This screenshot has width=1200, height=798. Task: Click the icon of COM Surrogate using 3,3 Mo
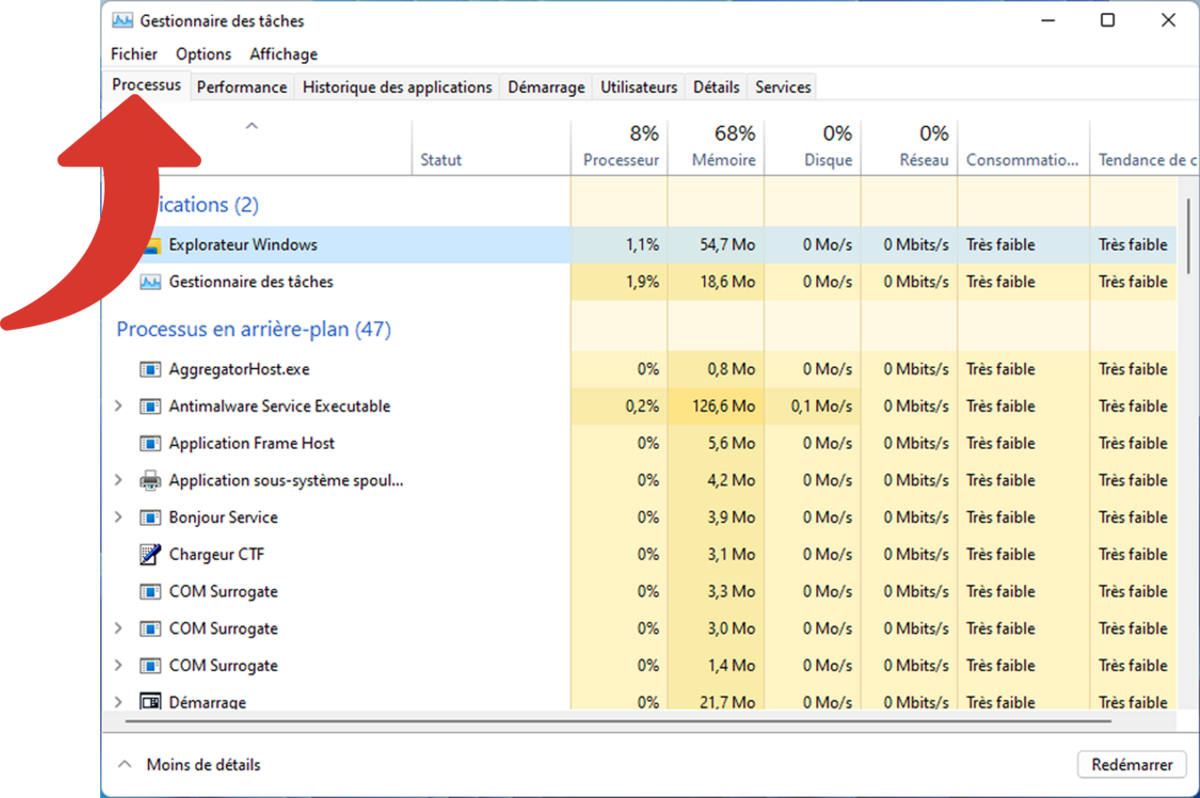150,591
